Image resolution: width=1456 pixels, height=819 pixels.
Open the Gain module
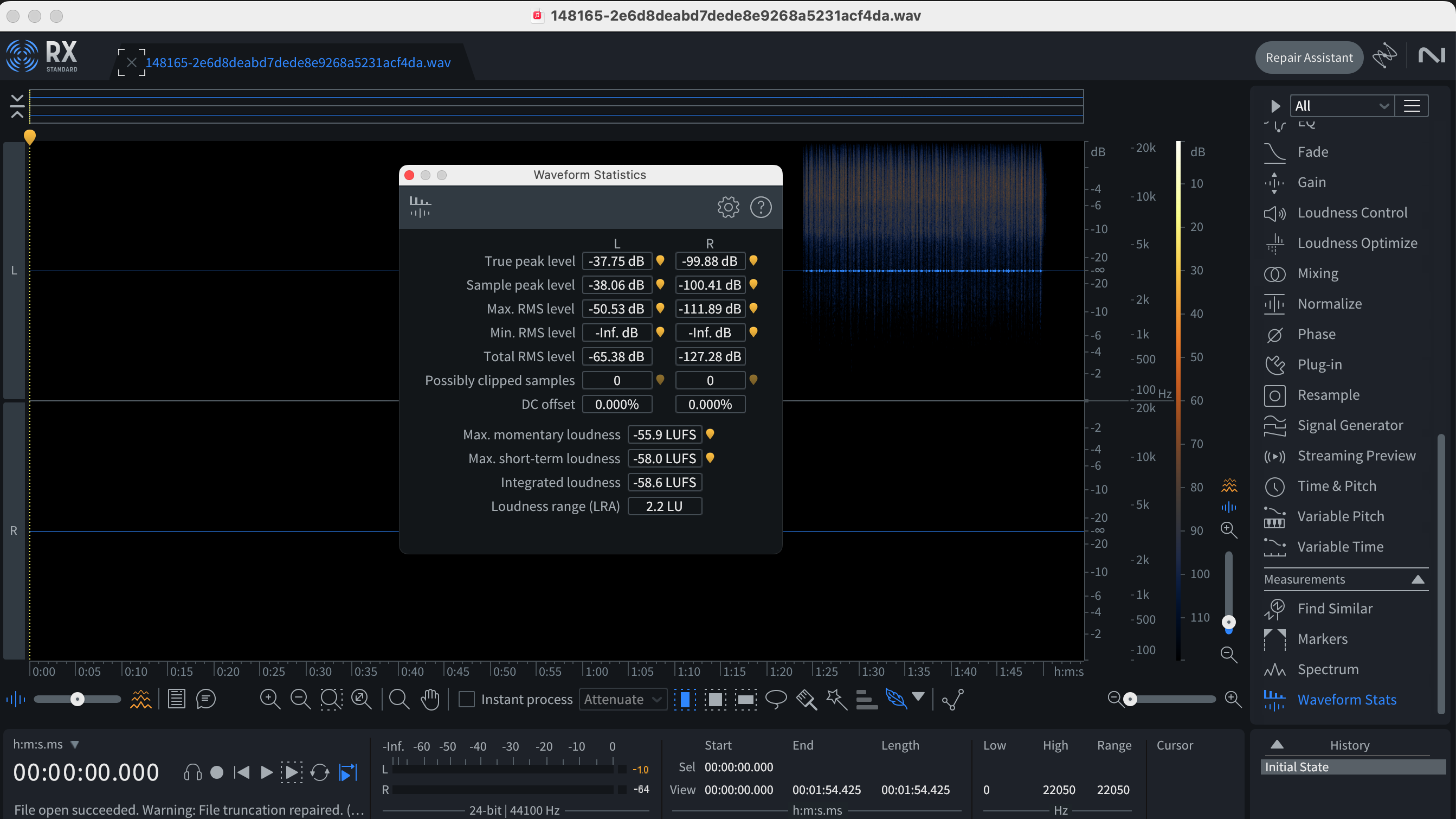[x=1311, y=182]
